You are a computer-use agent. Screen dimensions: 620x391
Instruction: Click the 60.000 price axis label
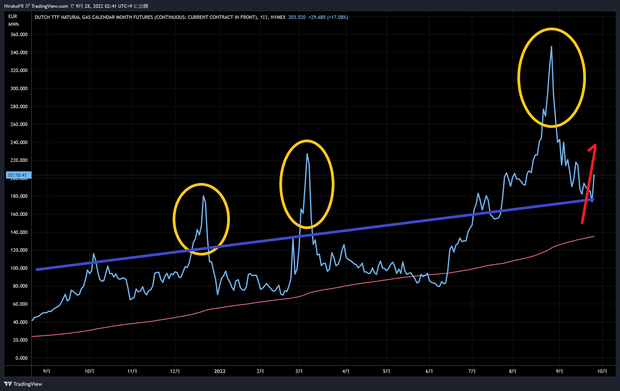(x=20, y=304)
